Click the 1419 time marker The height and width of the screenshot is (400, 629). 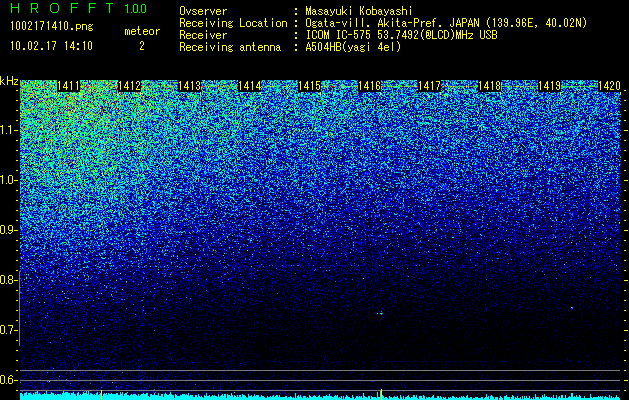(550, 86)
